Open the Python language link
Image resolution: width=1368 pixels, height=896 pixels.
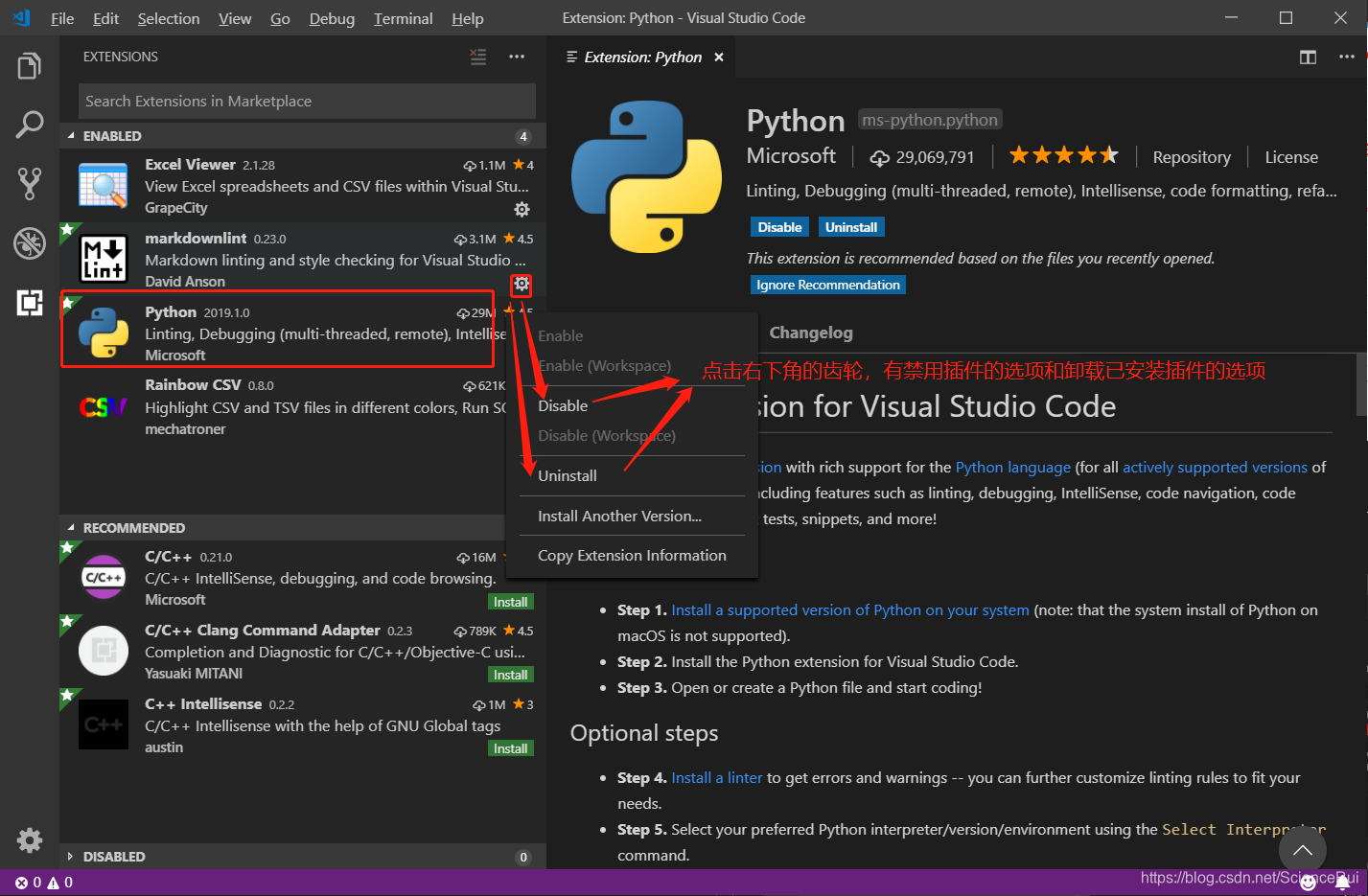pyautogui.click(x=1013, y=468)
